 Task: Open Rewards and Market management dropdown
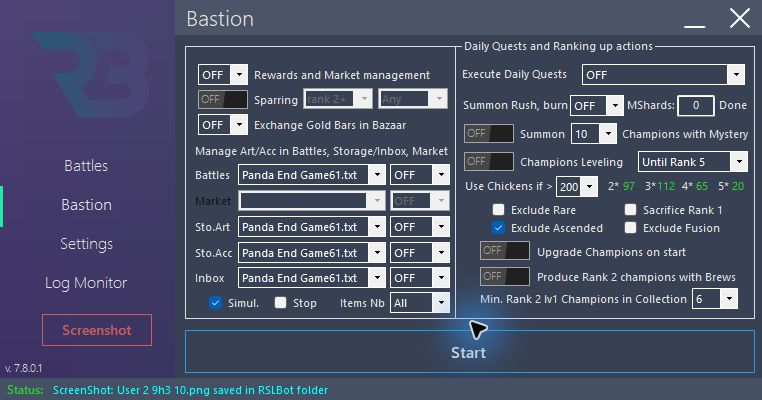223,75
